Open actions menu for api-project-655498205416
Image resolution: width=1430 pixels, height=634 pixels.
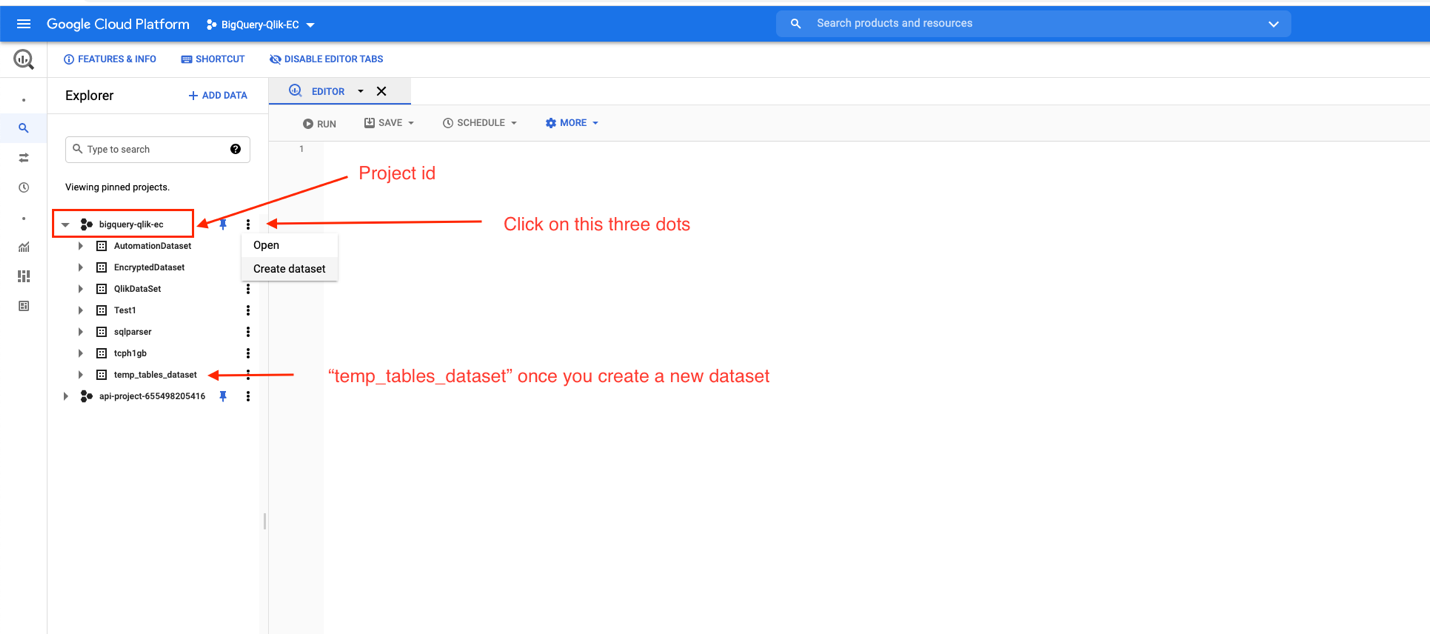(x=248, y=396)
